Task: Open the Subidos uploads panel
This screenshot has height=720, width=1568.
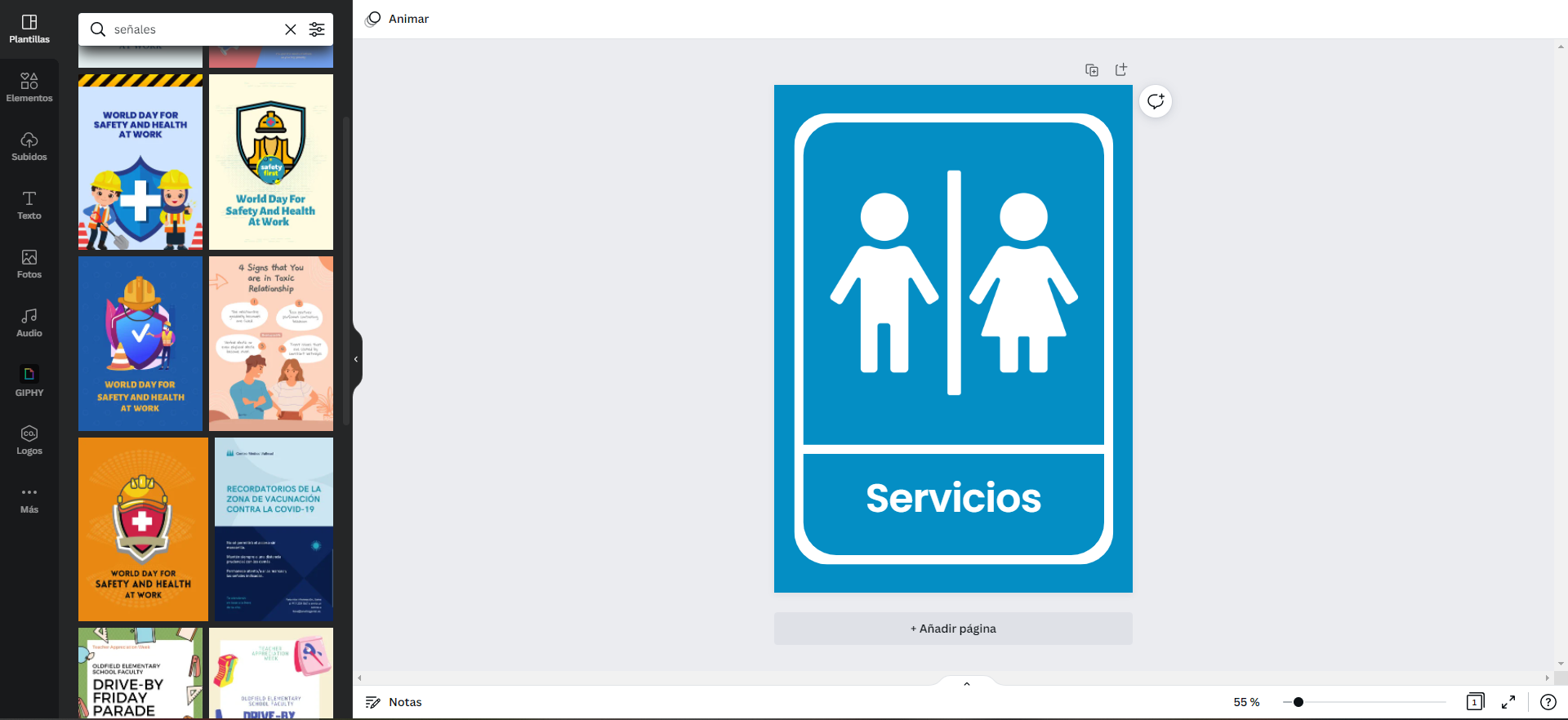Action: coord(29,147)
